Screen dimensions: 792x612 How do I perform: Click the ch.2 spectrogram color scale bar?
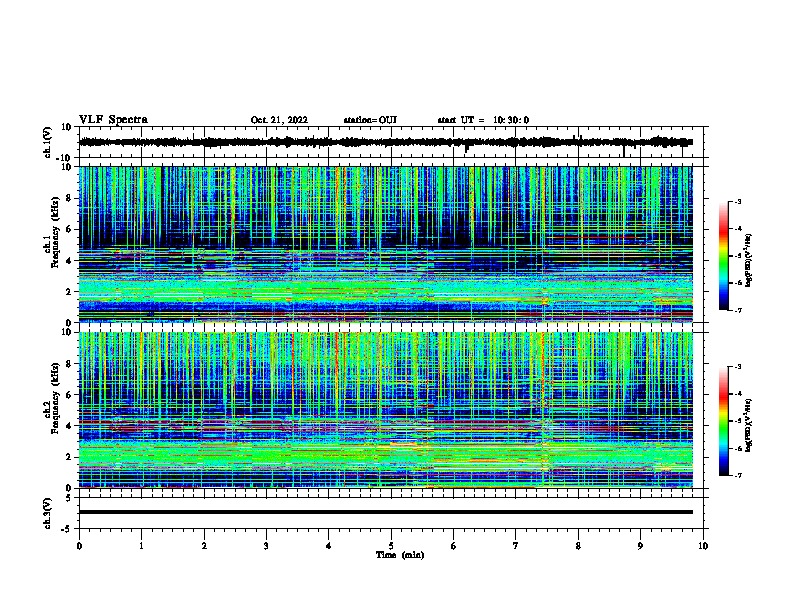pyautogui.click(x=724, y=421)
